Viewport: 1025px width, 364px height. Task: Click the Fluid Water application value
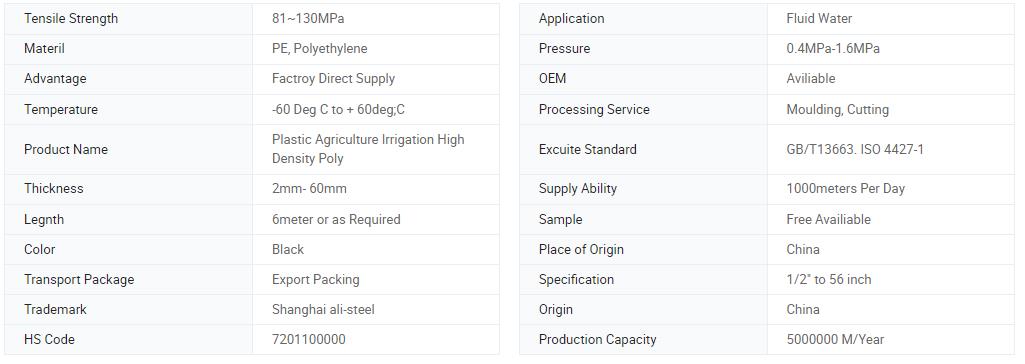(819, 18)
